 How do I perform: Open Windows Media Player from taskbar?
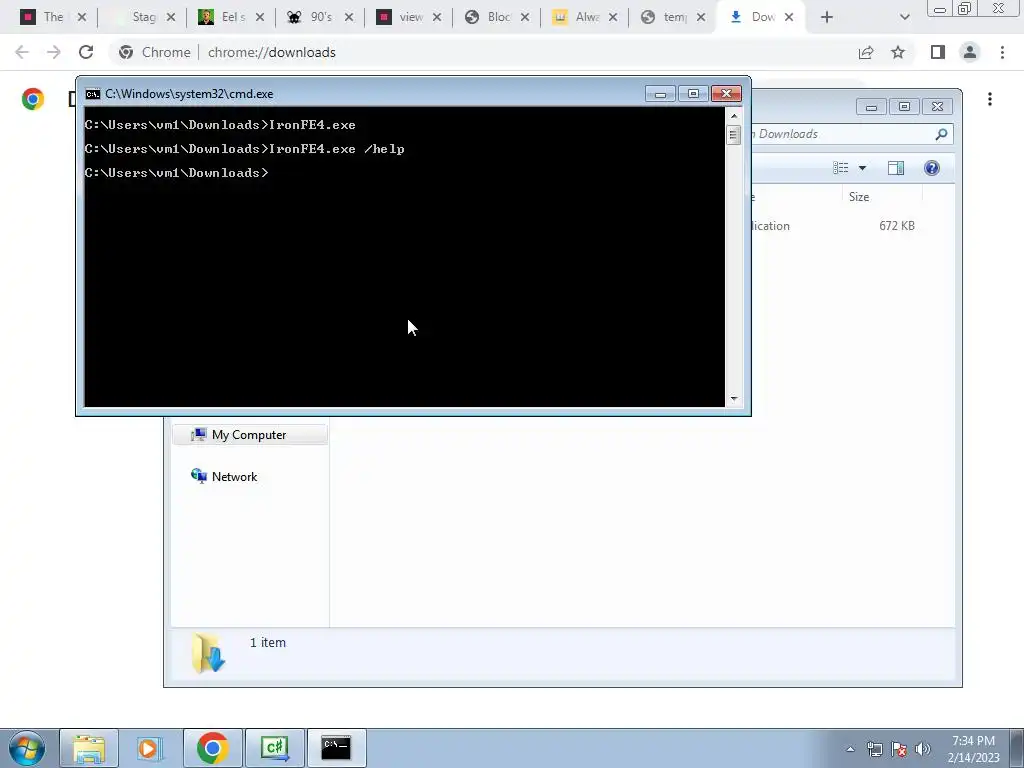pos(149,748)
